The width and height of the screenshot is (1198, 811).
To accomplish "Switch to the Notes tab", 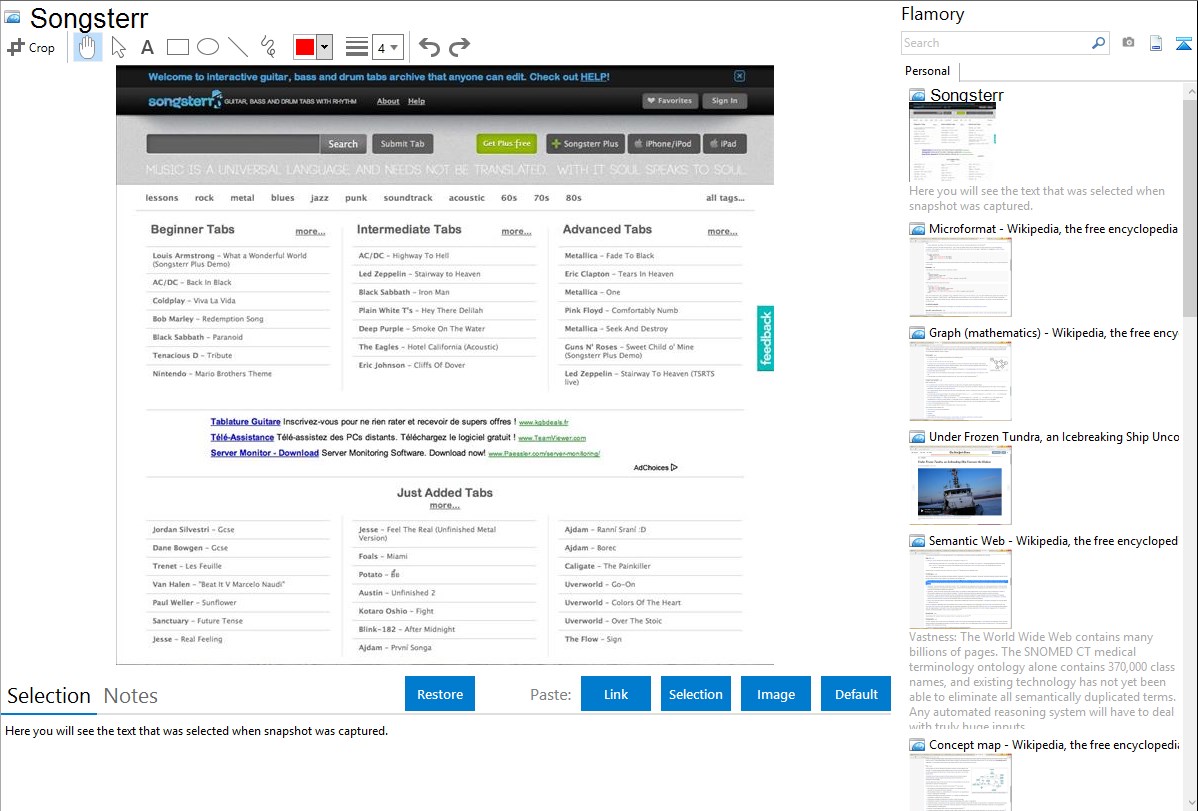I will click(131, 696).
